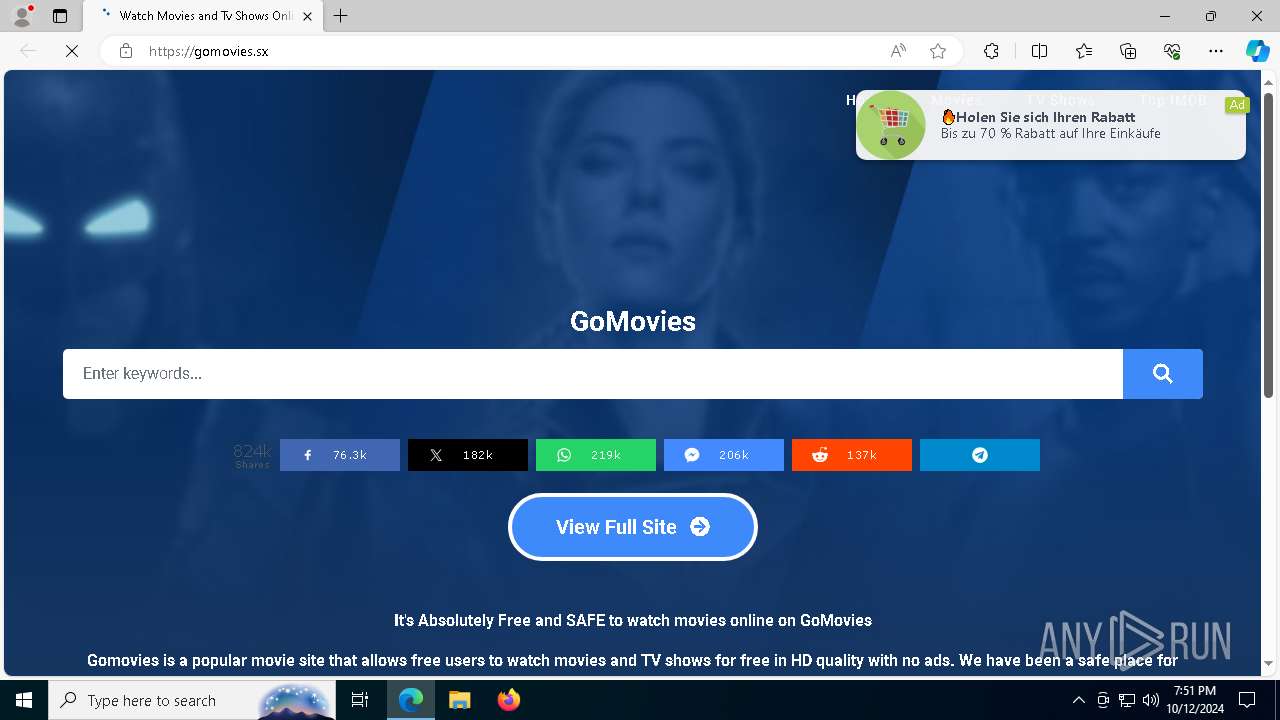Open Settings and more menu

click(x=1216, y=51)
